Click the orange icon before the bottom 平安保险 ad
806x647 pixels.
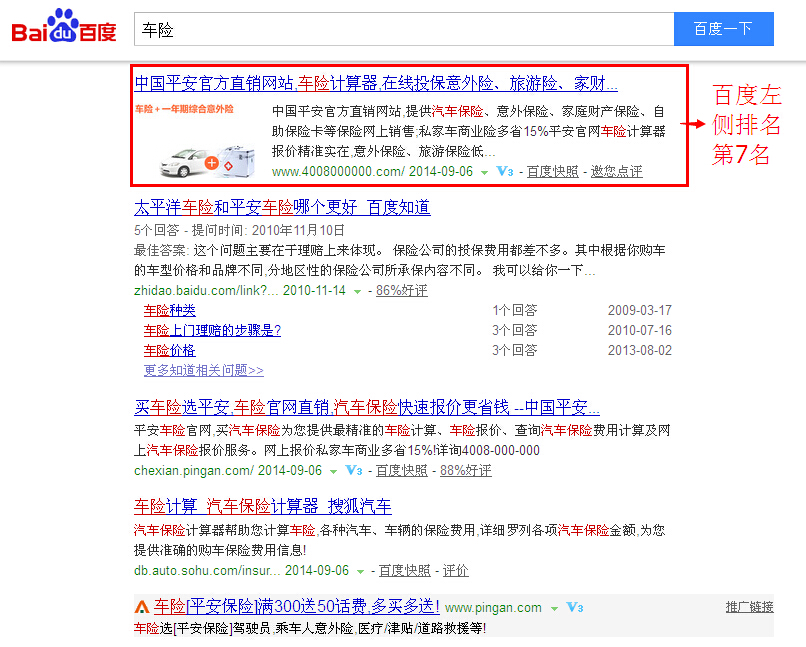[142, 607]
